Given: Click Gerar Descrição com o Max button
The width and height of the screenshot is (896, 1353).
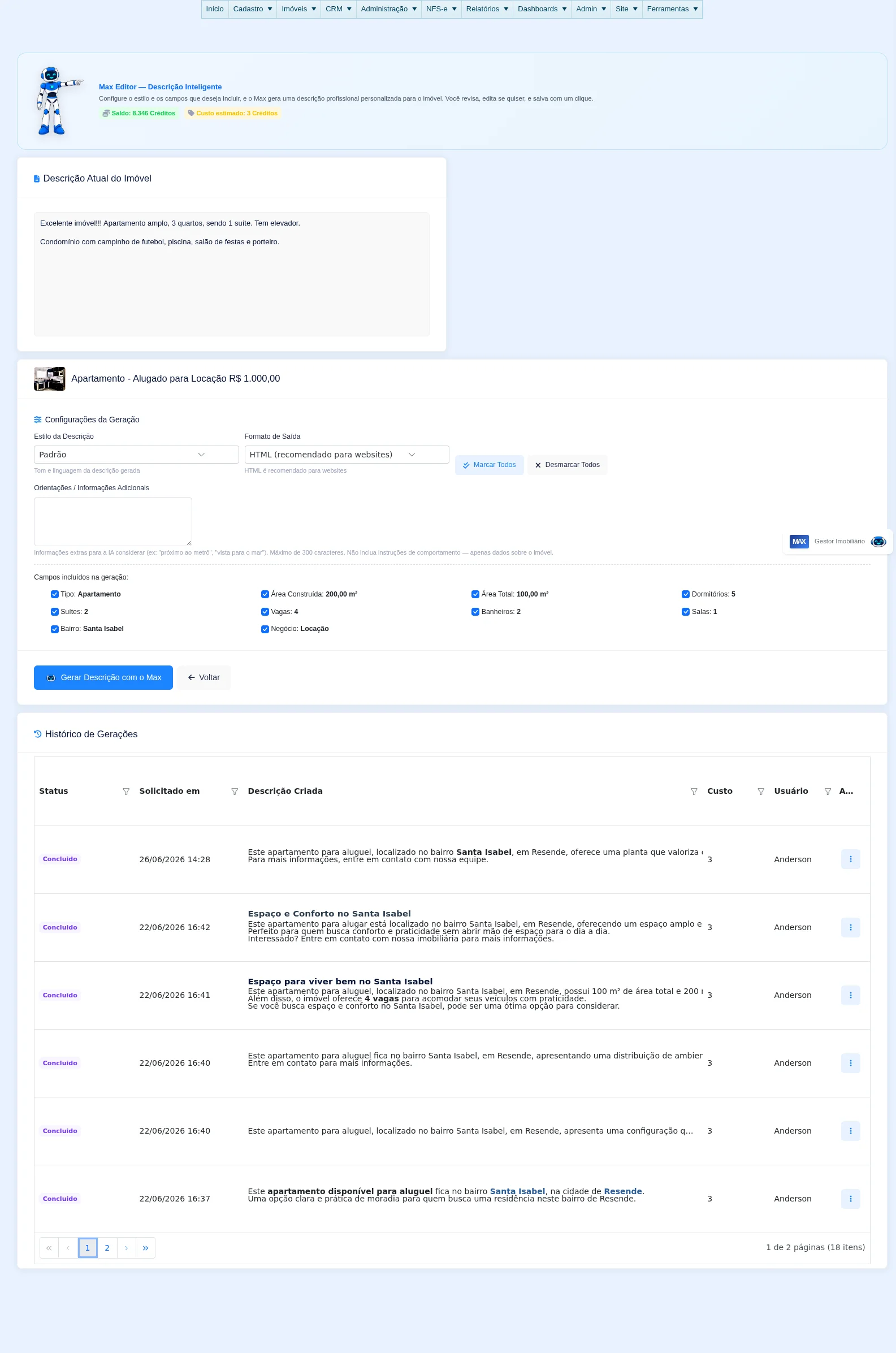Looking at the screenshot, I should (x=103, y=678).
